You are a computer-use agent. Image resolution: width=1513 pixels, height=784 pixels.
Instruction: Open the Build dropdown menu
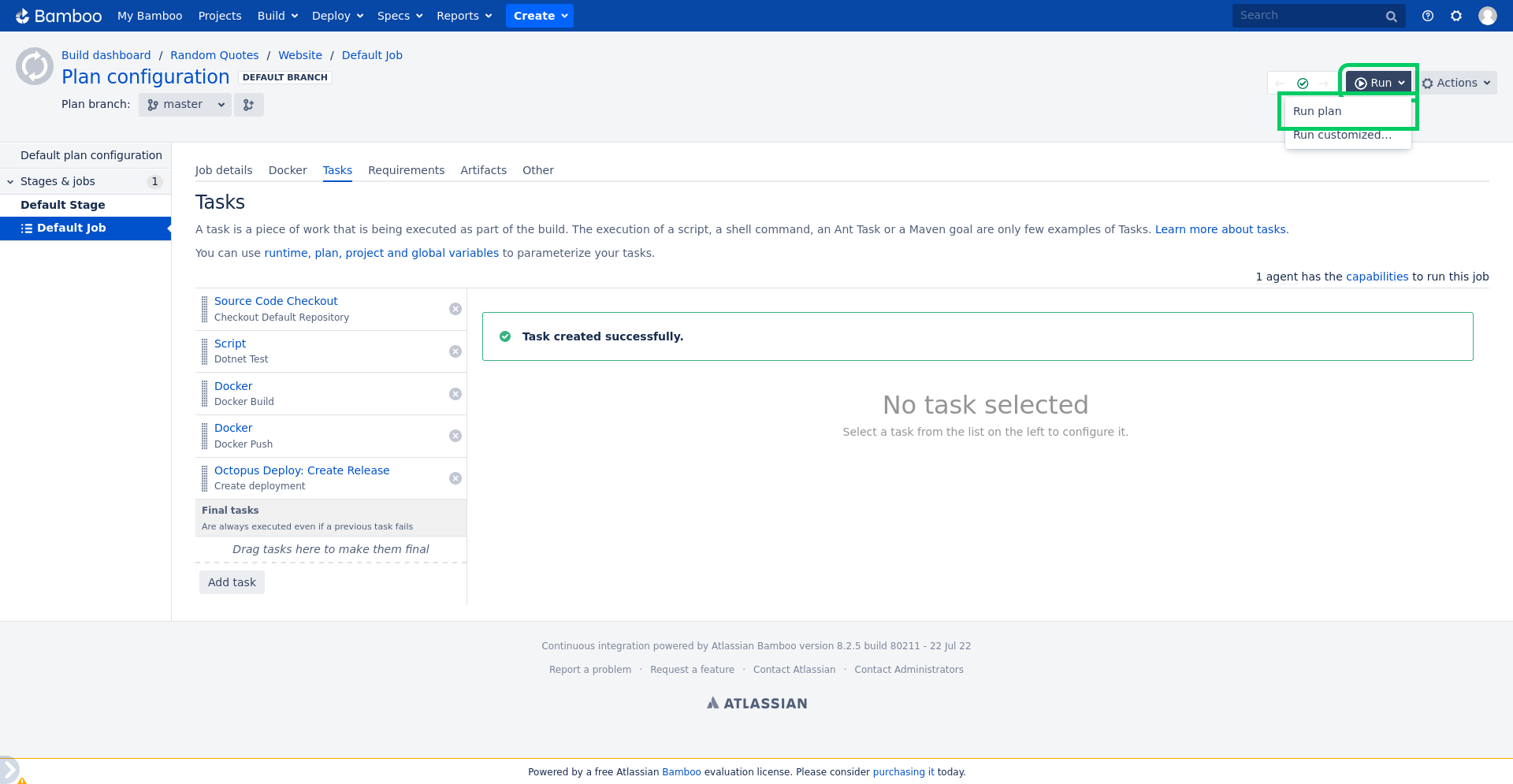click(x=277, y=16)
